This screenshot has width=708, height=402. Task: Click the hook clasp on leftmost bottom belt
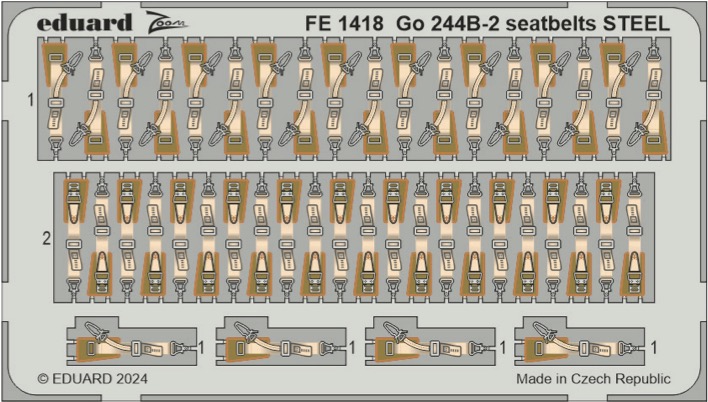point(97,331)
